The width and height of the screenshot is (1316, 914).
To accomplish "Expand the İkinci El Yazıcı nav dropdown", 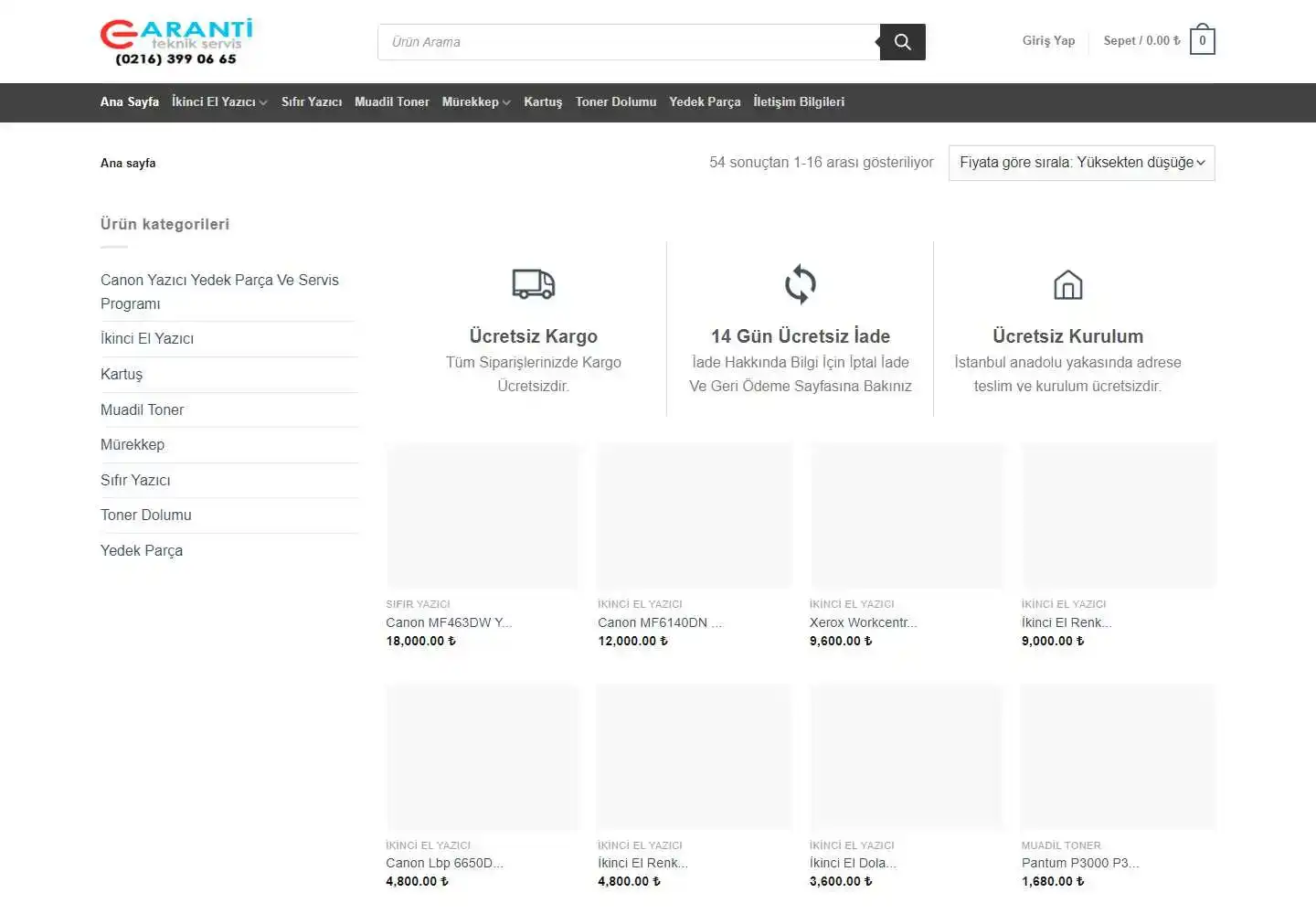I will [219, 101].
